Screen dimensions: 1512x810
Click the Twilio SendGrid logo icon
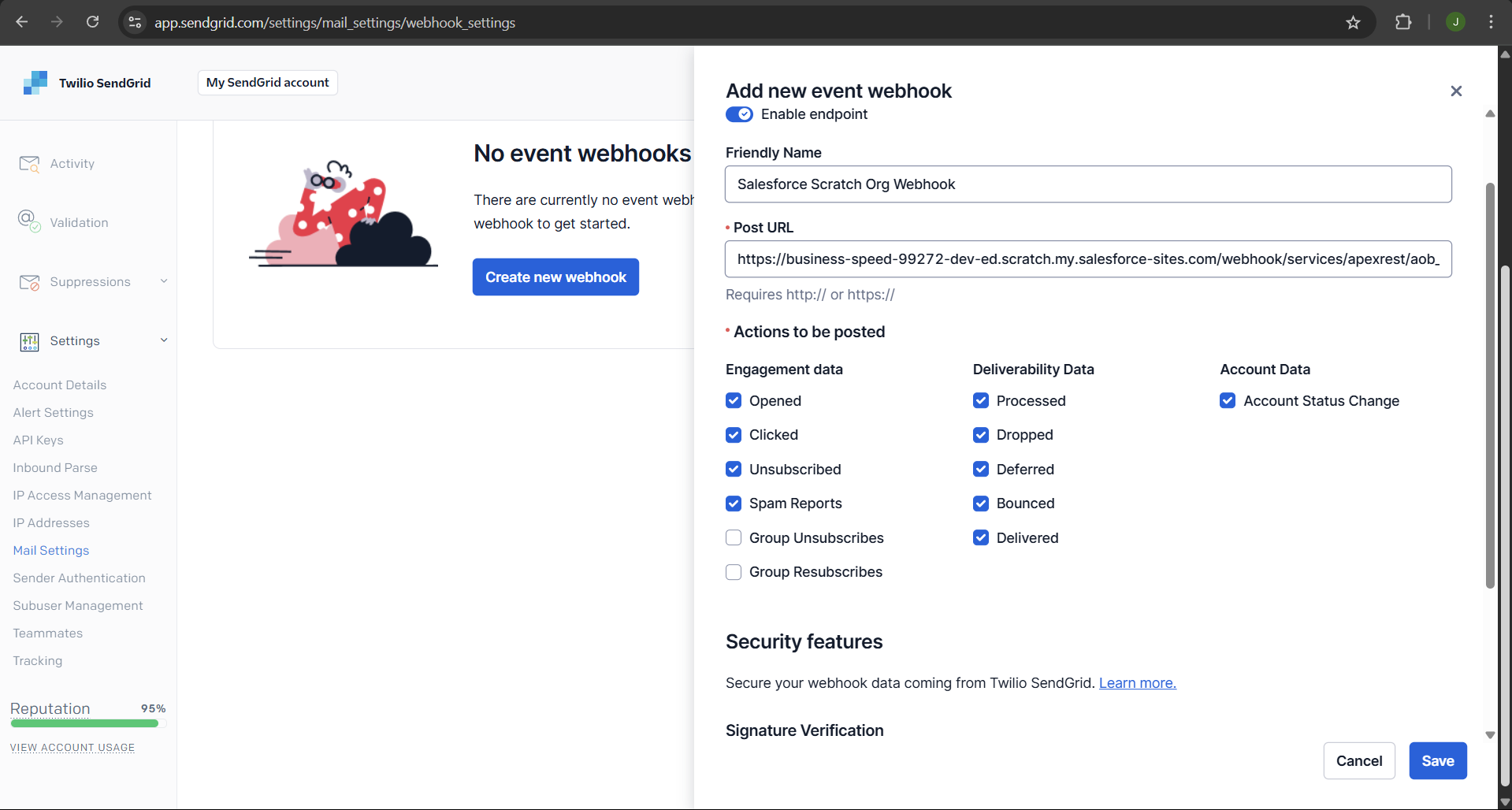coord(35,83)
